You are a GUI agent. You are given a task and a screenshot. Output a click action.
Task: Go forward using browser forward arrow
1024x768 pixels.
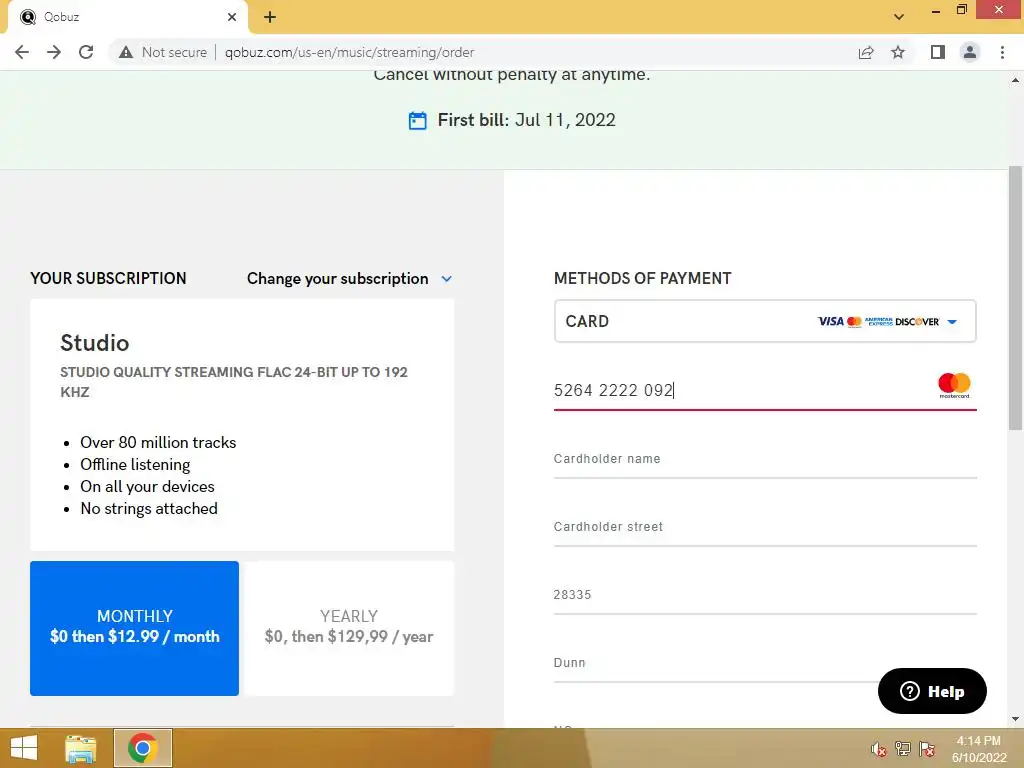click(x=54, y=52)
